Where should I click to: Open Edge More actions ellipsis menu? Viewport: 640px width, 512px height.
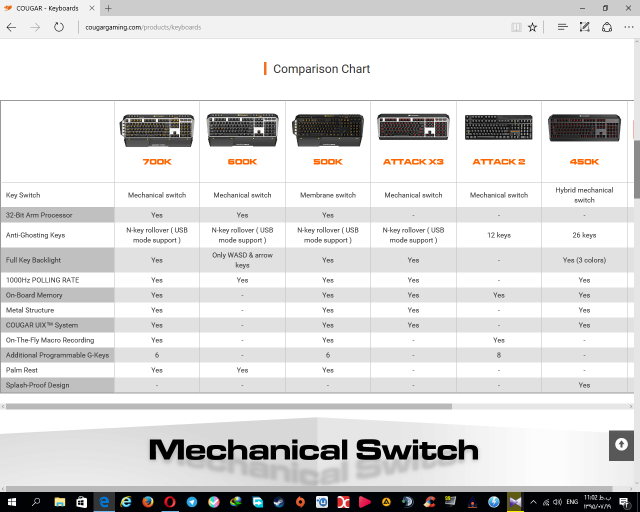628,27
